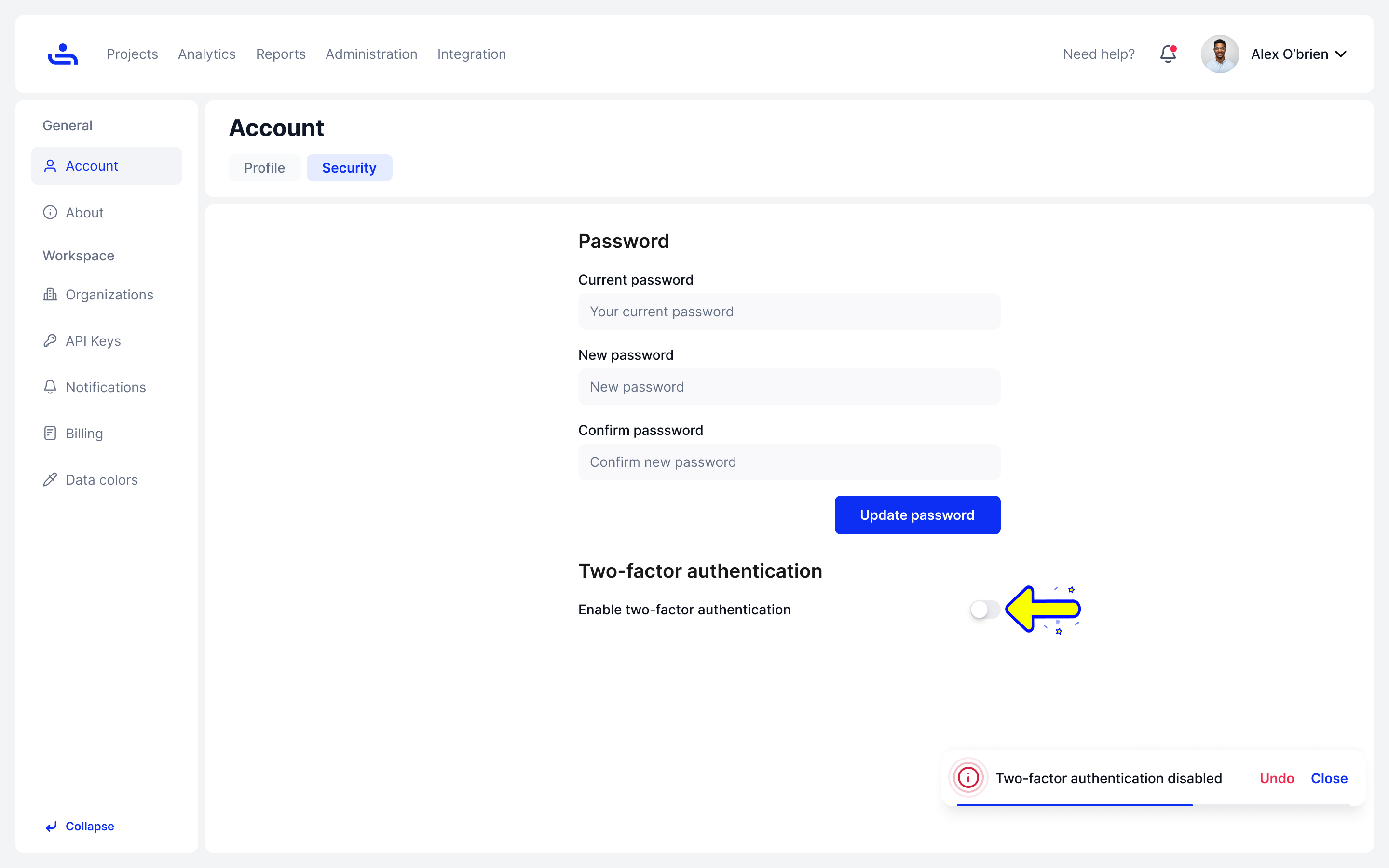
Task: Click the app logo icon
Action: 63,54
